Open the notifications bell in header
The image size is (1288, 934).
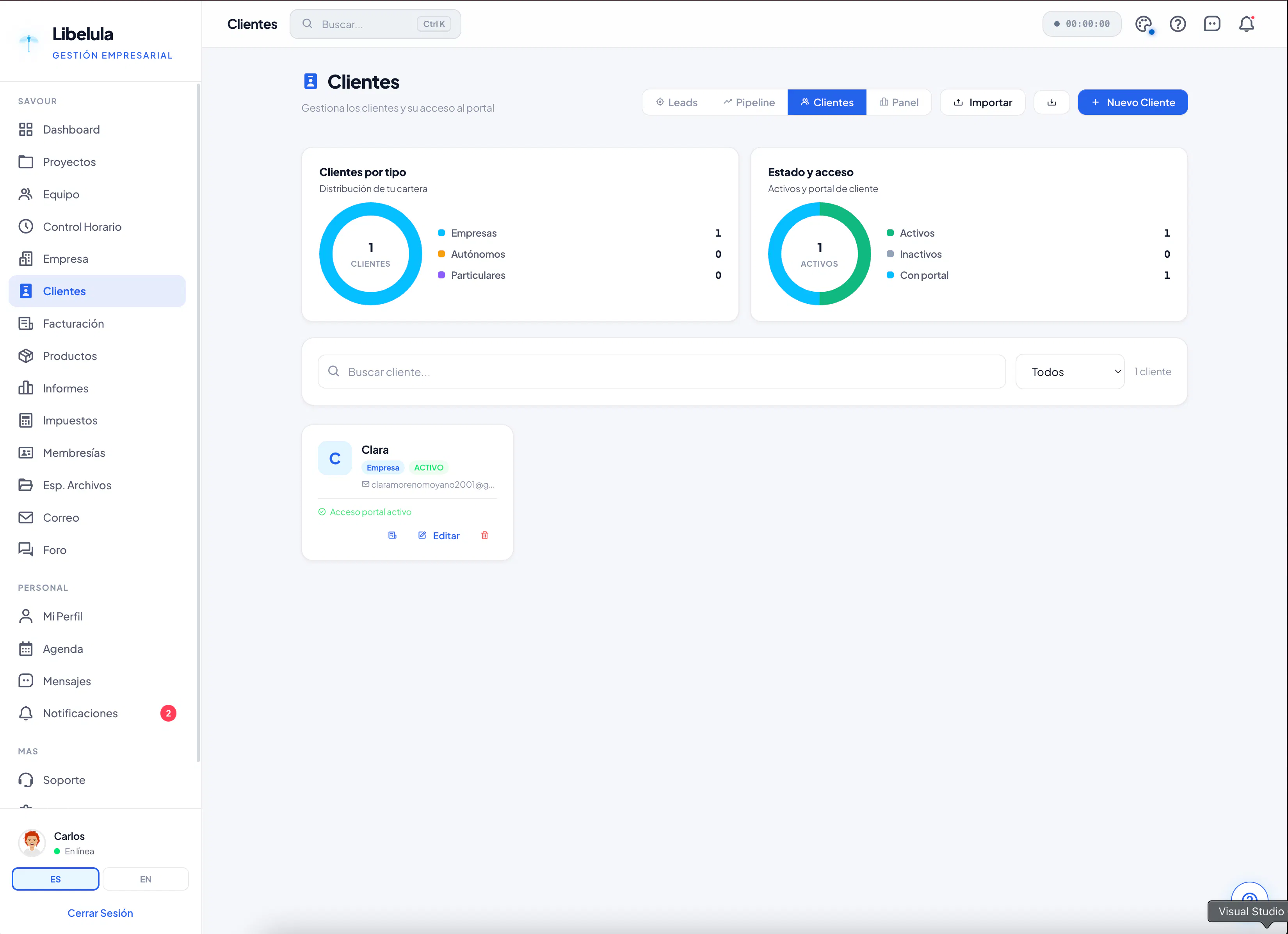tap(1246, 24)
